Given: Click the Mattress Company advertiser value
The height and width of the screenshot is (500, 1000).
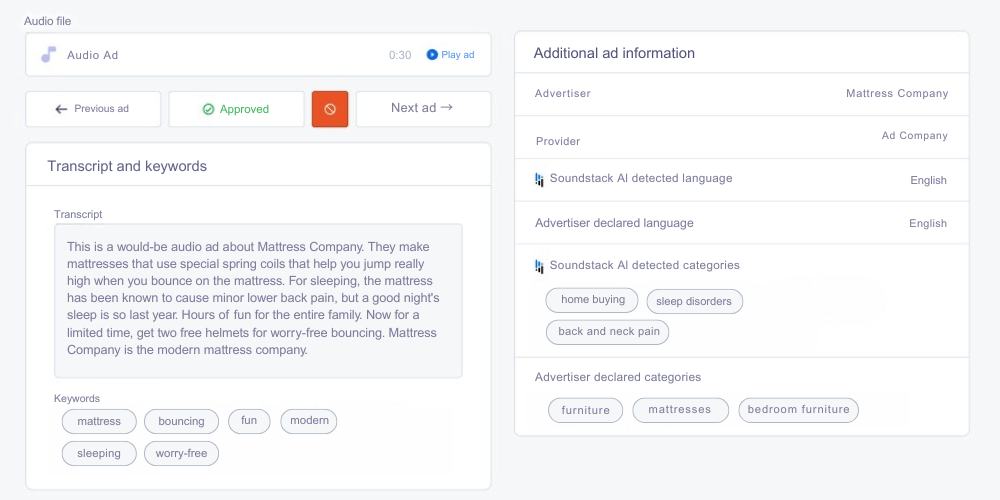Looking at the screenshot, I should pyautogui.click(x=897, y=94).
